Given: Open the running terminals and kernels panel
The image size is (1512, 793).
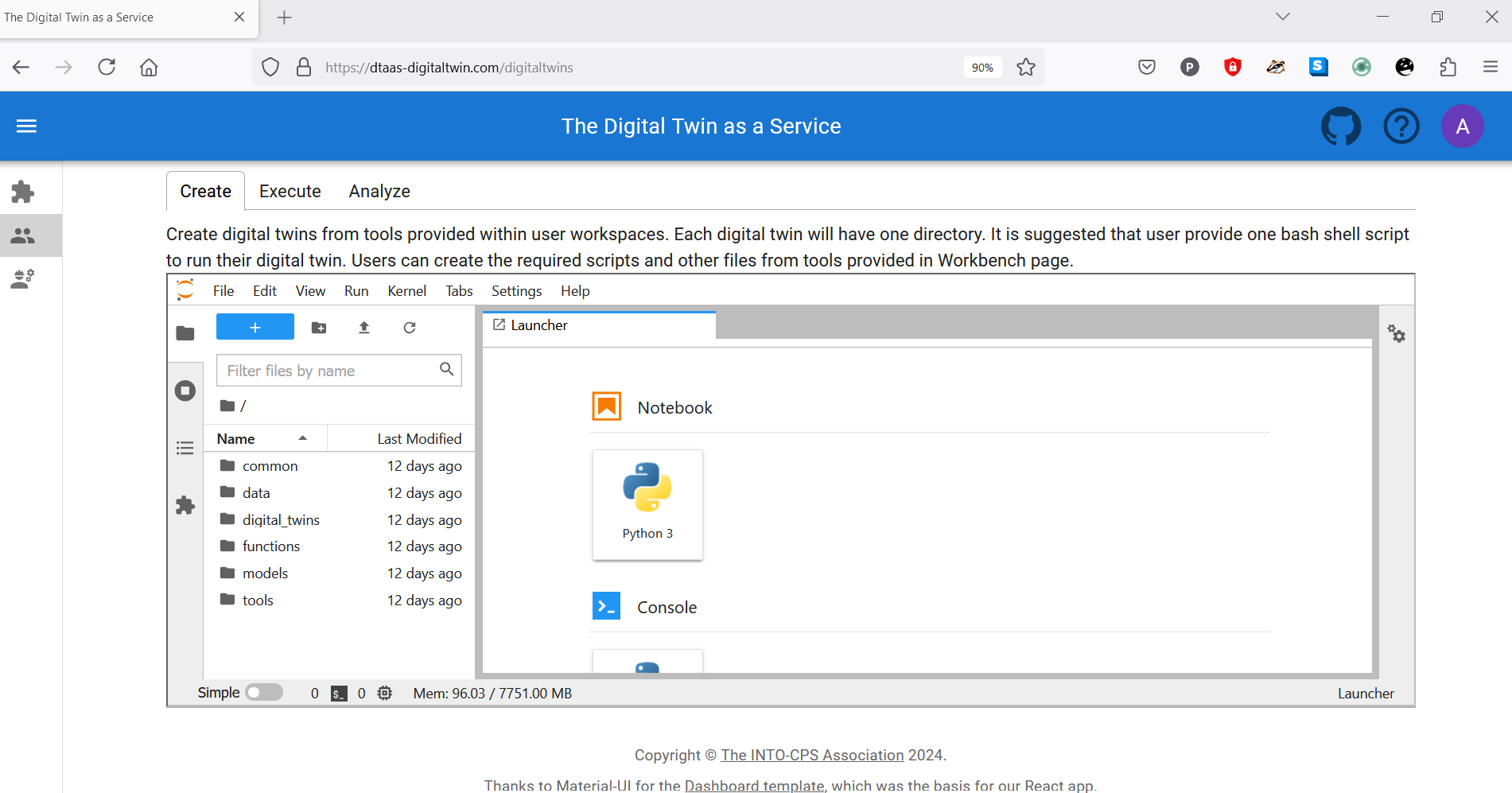Looking at the screenshot, I should 185,391.
